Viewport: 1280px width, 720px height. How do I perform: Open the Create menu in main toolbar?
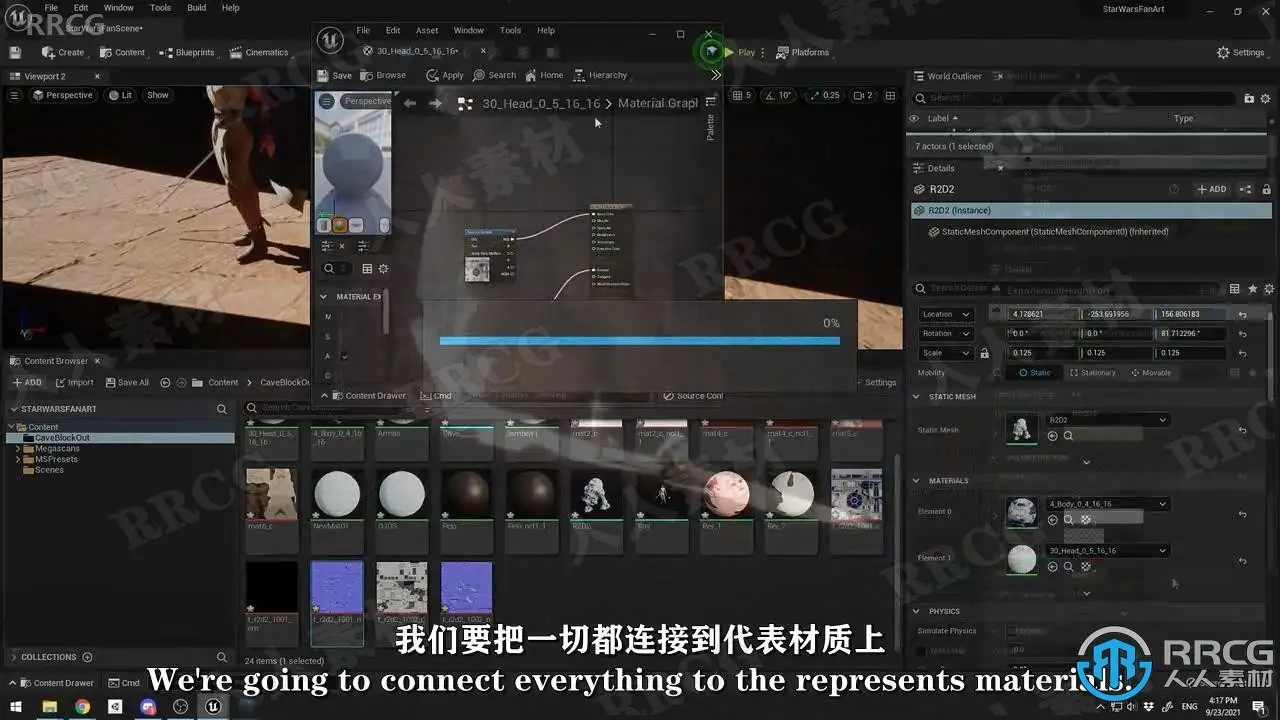pos(63,52)
